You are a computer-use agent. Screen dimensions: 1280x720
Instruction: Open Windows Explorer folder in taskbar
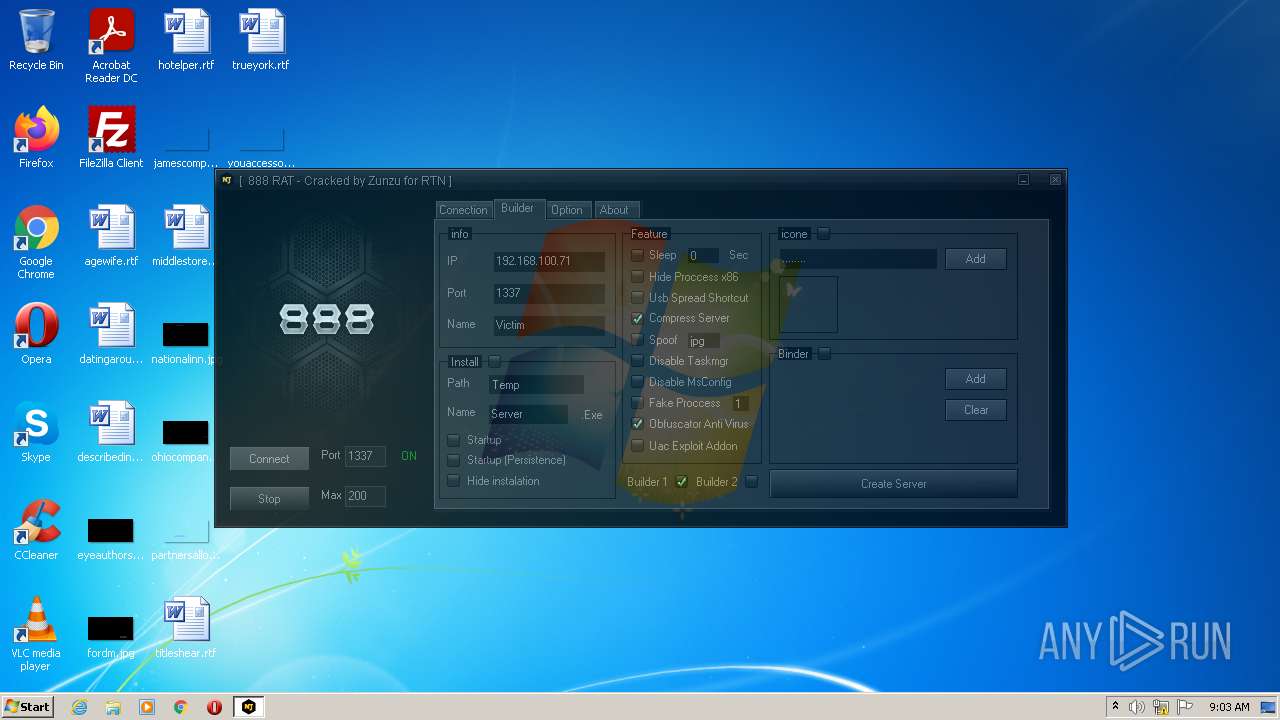(x=113, y=707)
